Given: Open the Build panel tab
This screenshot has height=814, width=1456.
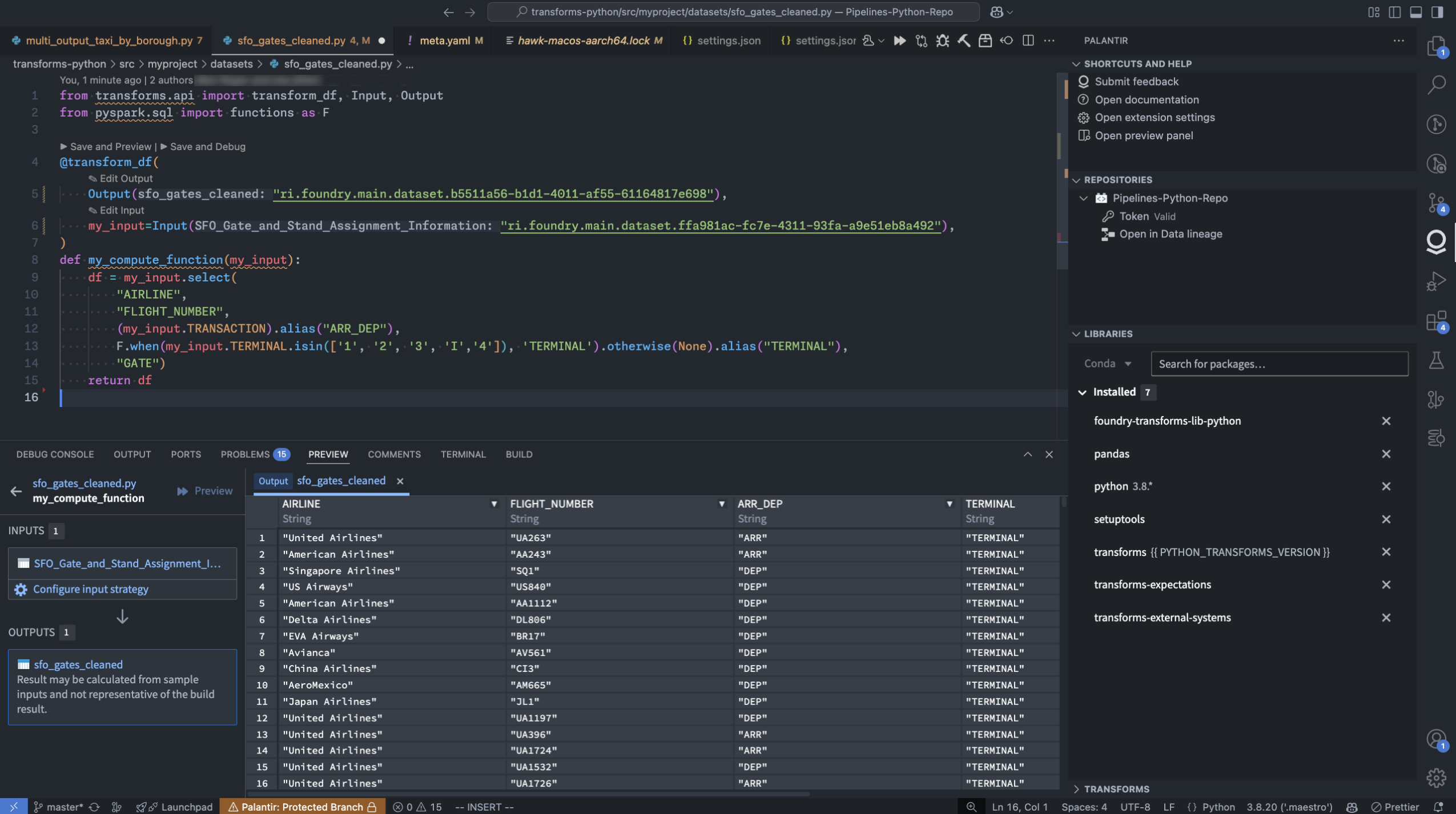Looking at the screenshot, I should [518, 454].
